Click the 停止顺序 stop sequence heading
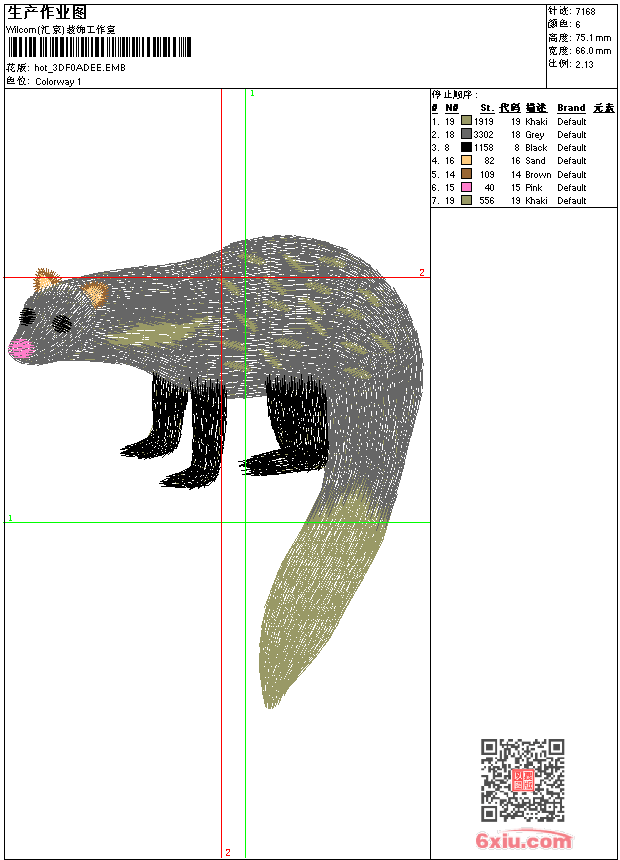620x860 pixels. (455, 95)
